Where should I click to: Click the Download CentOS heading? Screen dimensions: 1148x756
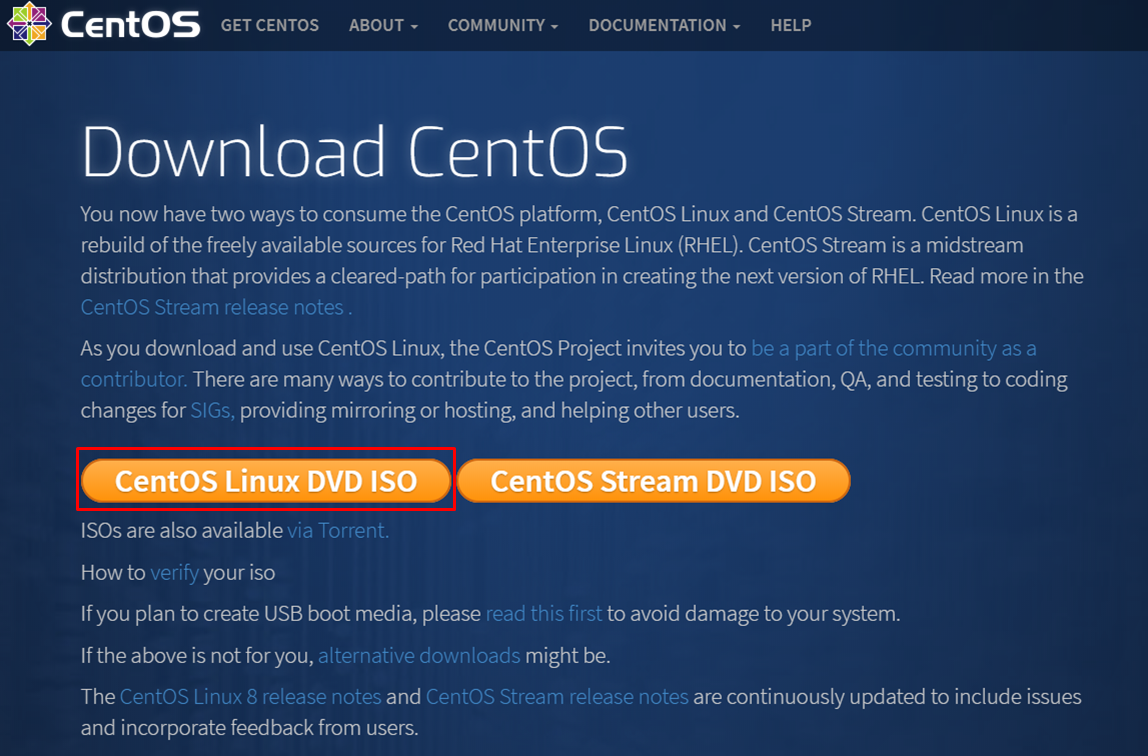tap(354, 152)
